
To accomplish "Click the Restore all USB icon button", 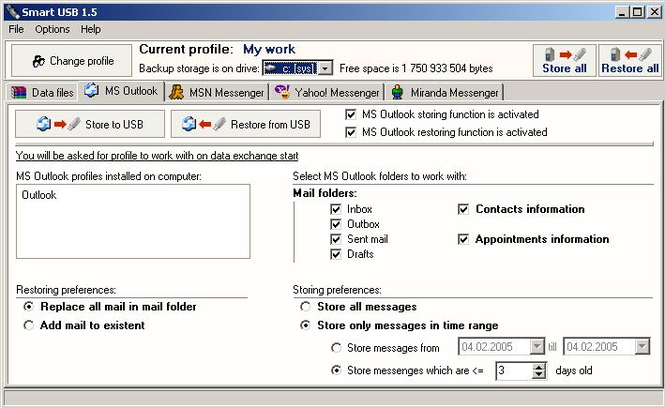I will tap(630, 61).
